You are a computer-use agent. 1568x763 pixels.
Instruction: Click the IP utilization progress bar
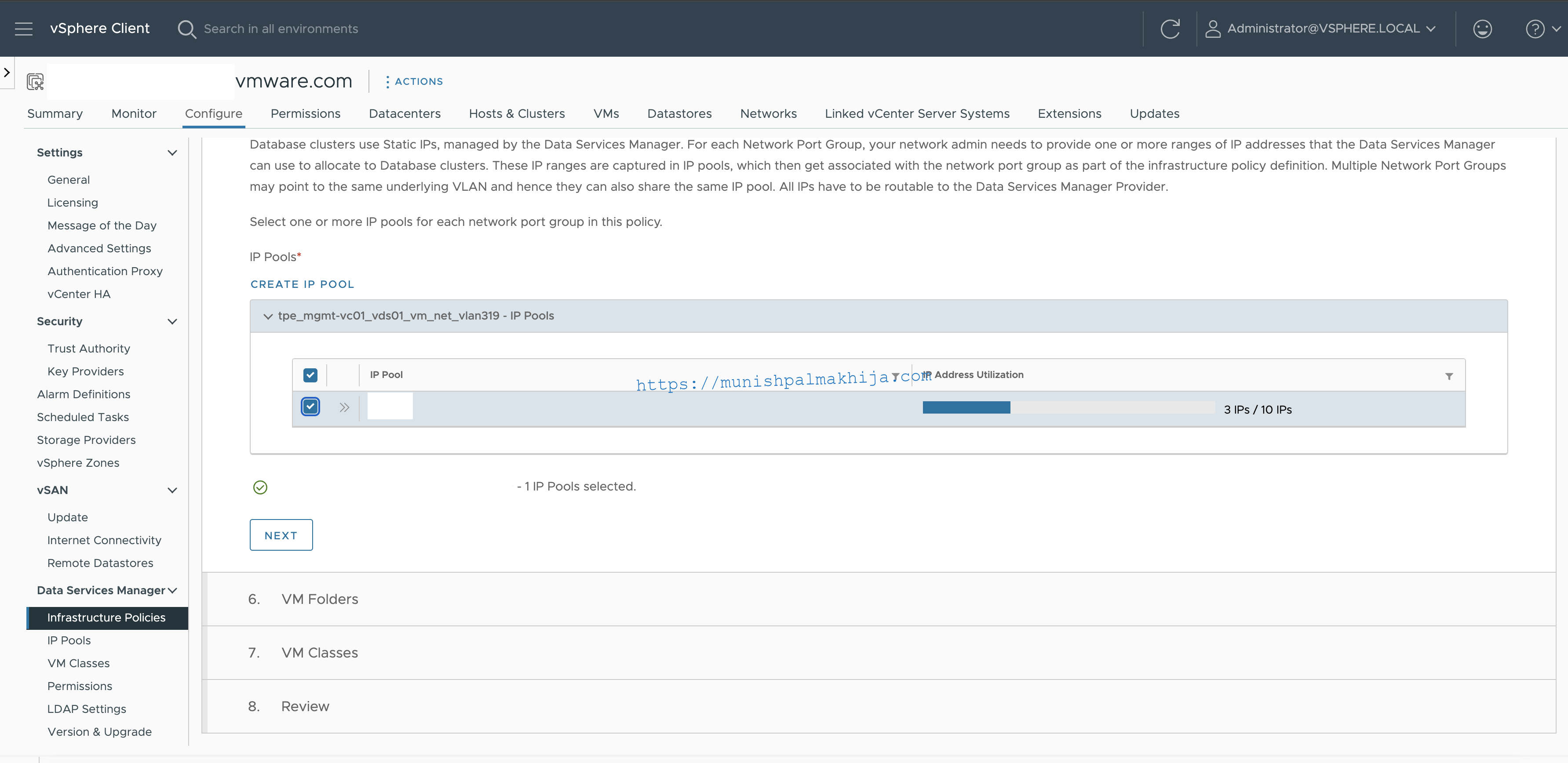point(1068,408)
